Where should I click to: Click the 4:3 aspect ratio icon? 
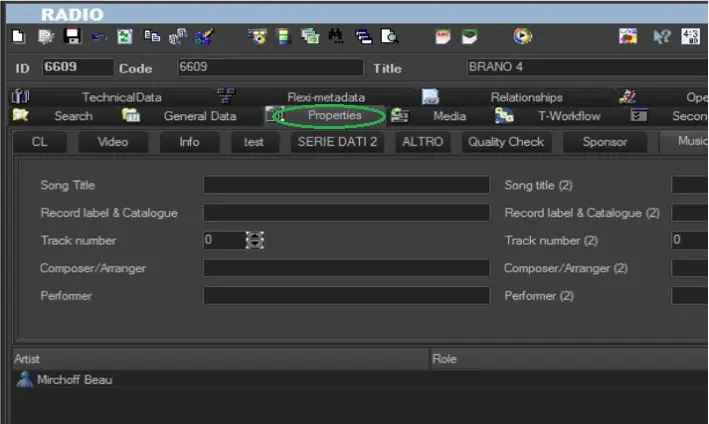690,37
